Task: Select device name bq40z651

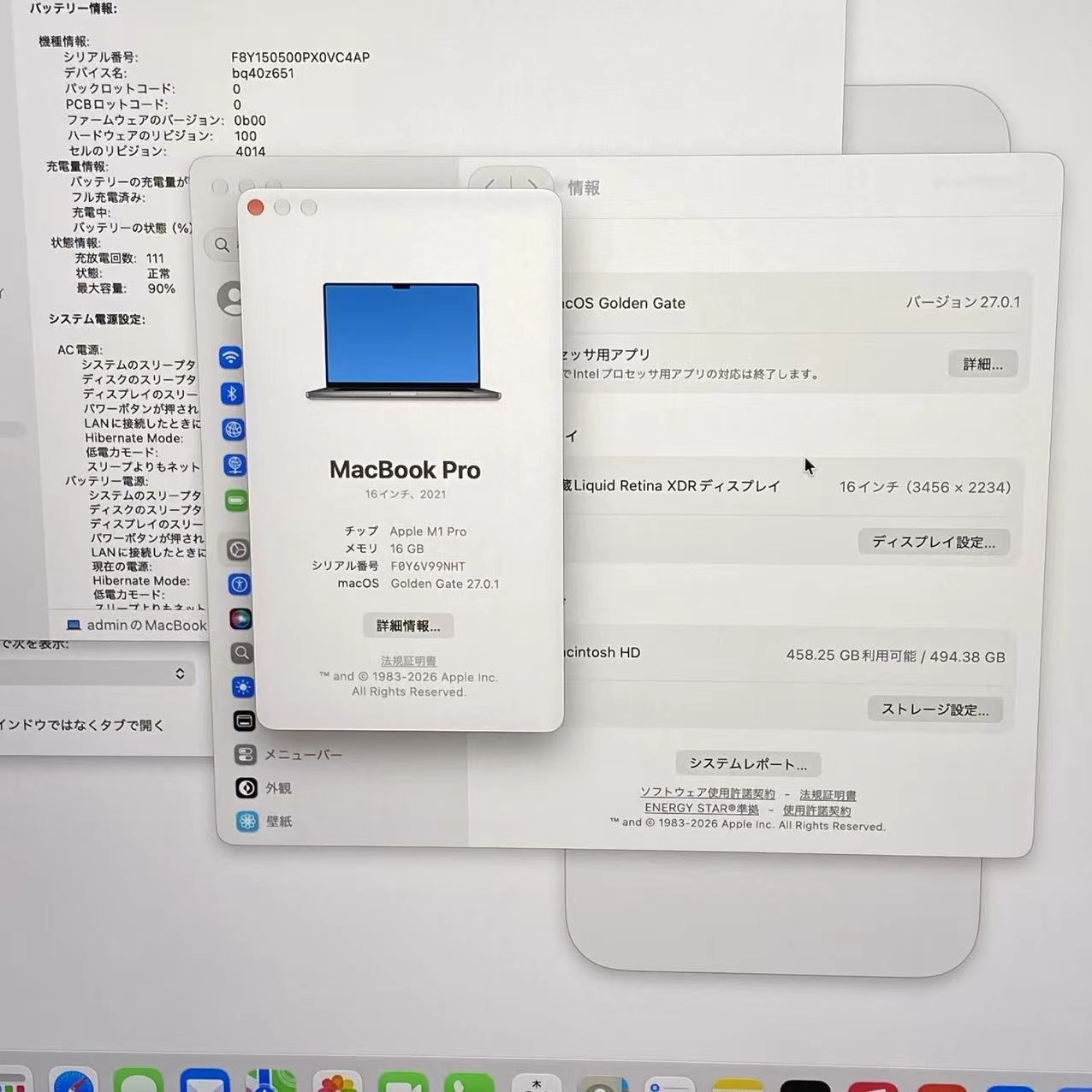Action: [263, 74]
